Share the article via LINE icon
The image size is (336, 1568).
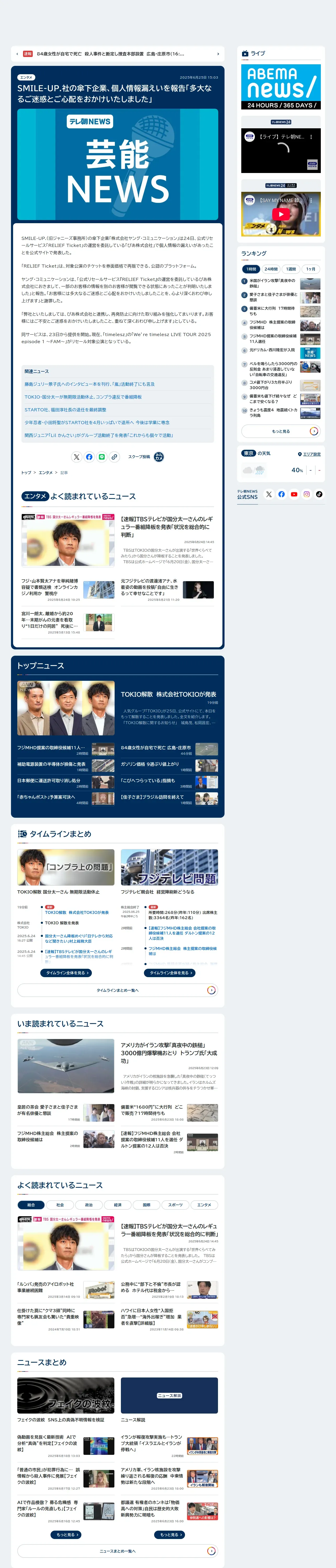click(x=102, y=457)
